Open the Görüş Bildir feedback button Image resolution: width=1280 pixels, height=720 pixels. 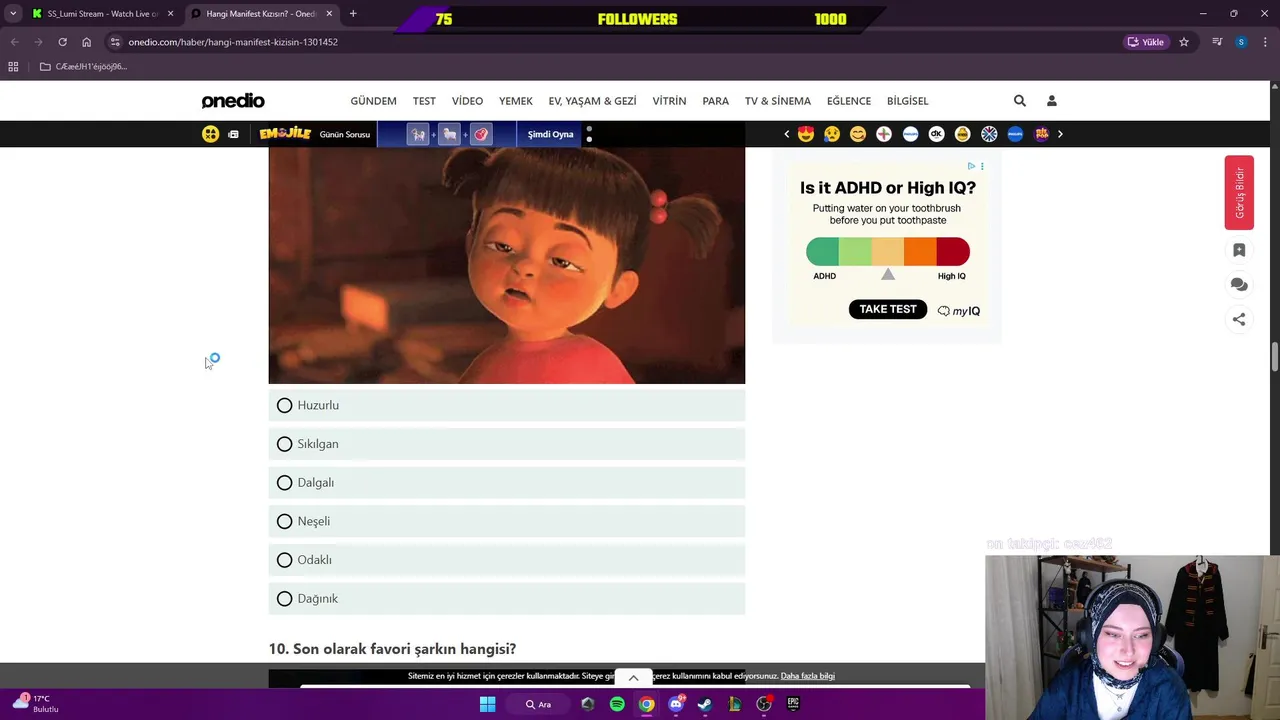[x=1239, y=193]
